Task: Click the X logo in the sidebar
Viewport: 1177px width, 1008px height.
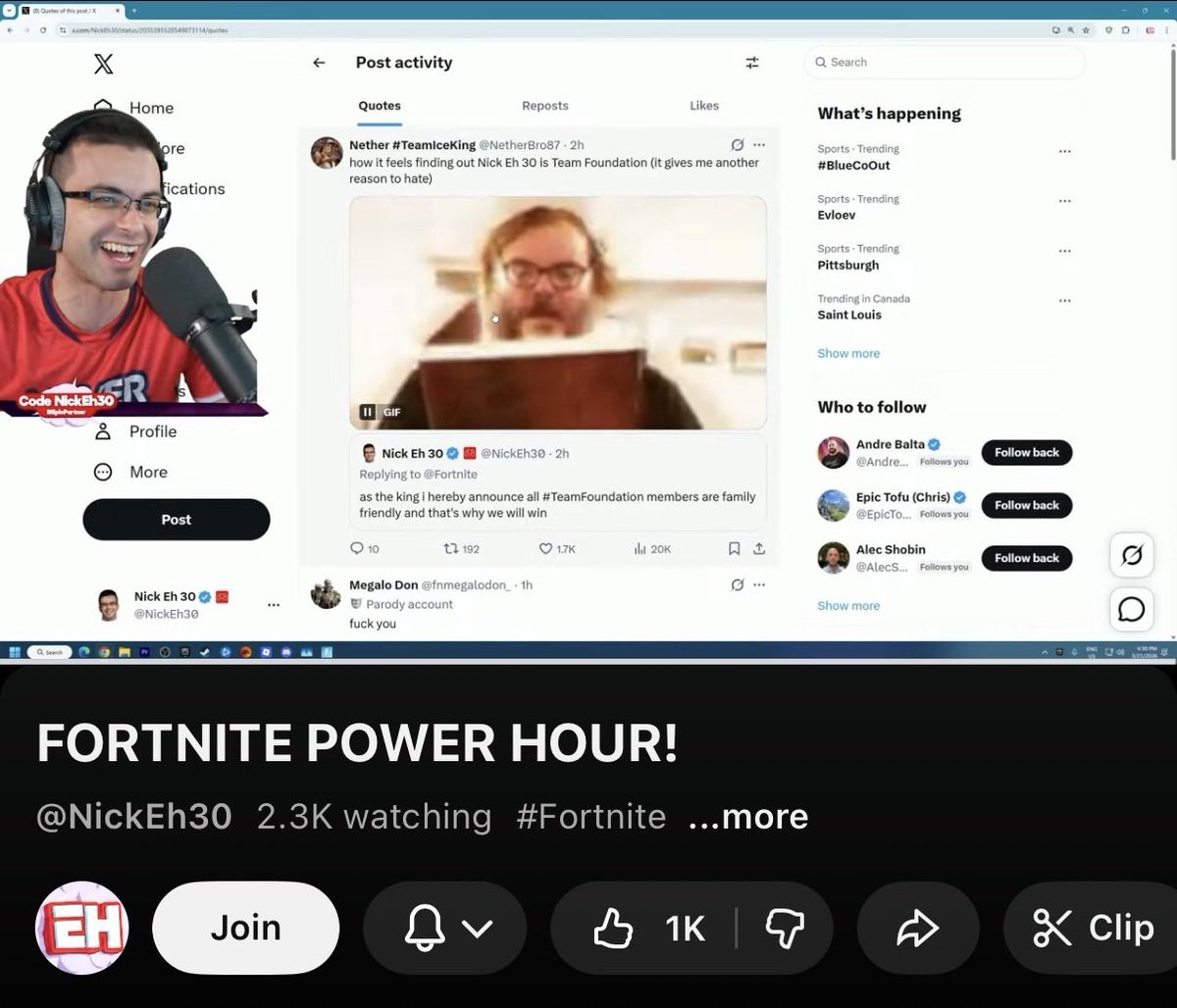Action: (x=103, y=65)
